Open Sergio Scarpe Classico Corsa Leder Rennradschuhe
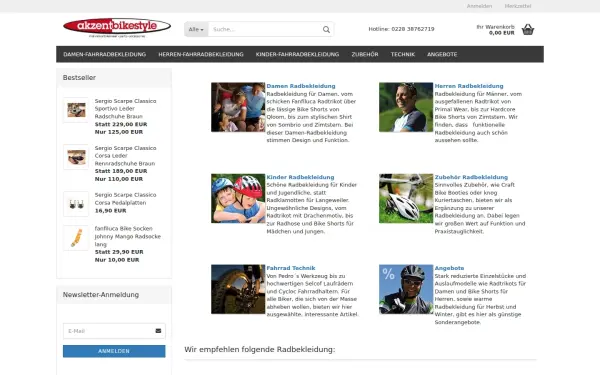Viewport: 600px width, 375px height. tap(125, 156)
